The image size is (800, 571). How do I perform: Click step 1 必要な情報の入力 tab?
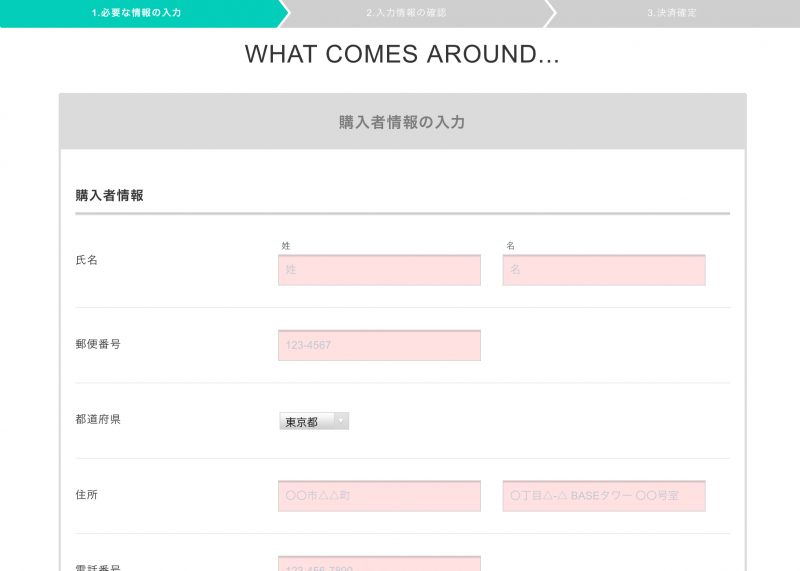pos(137,13)
